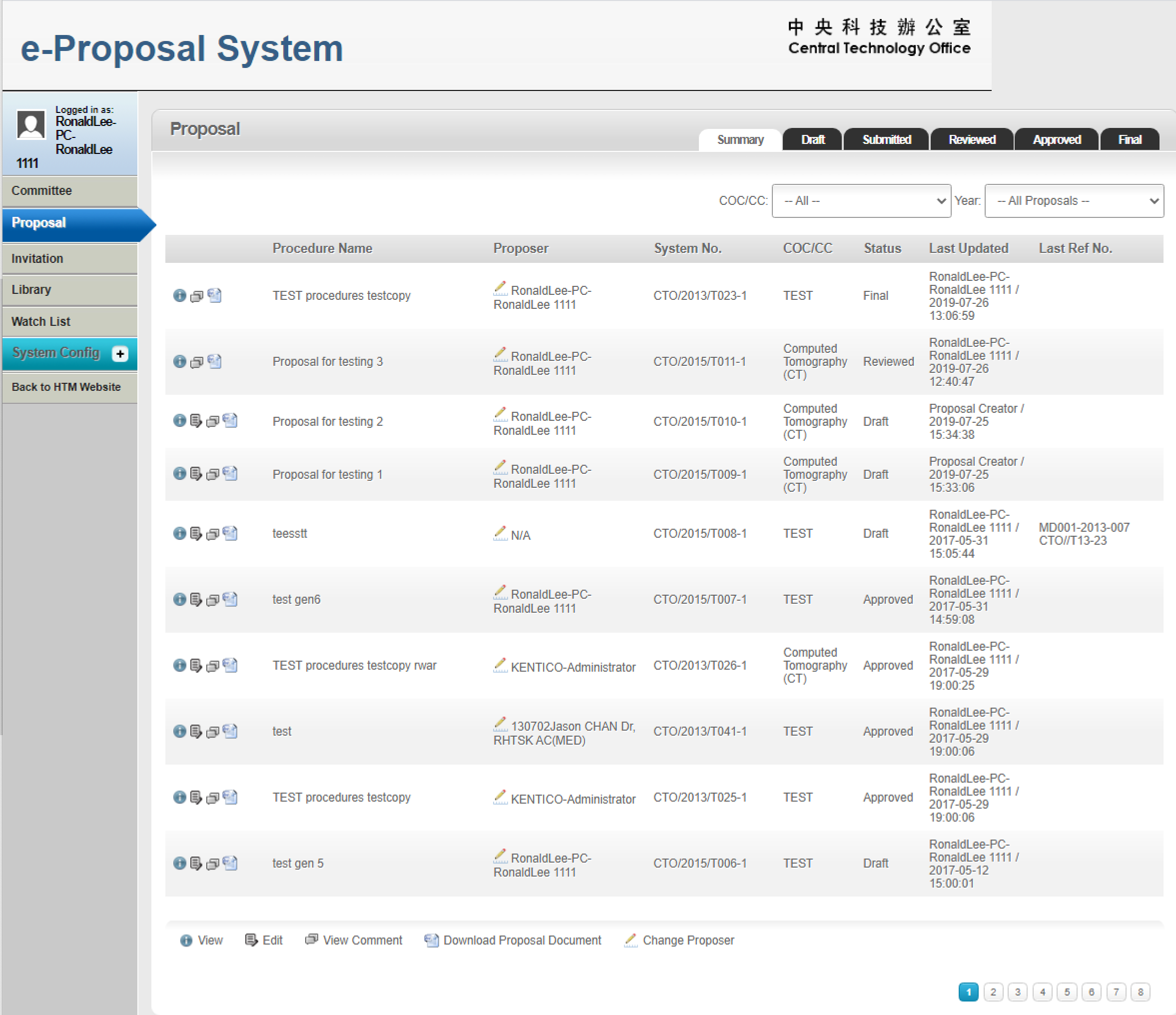
Task: View info for CTO/2013/T041-1 test row
Action: (179, 731)
